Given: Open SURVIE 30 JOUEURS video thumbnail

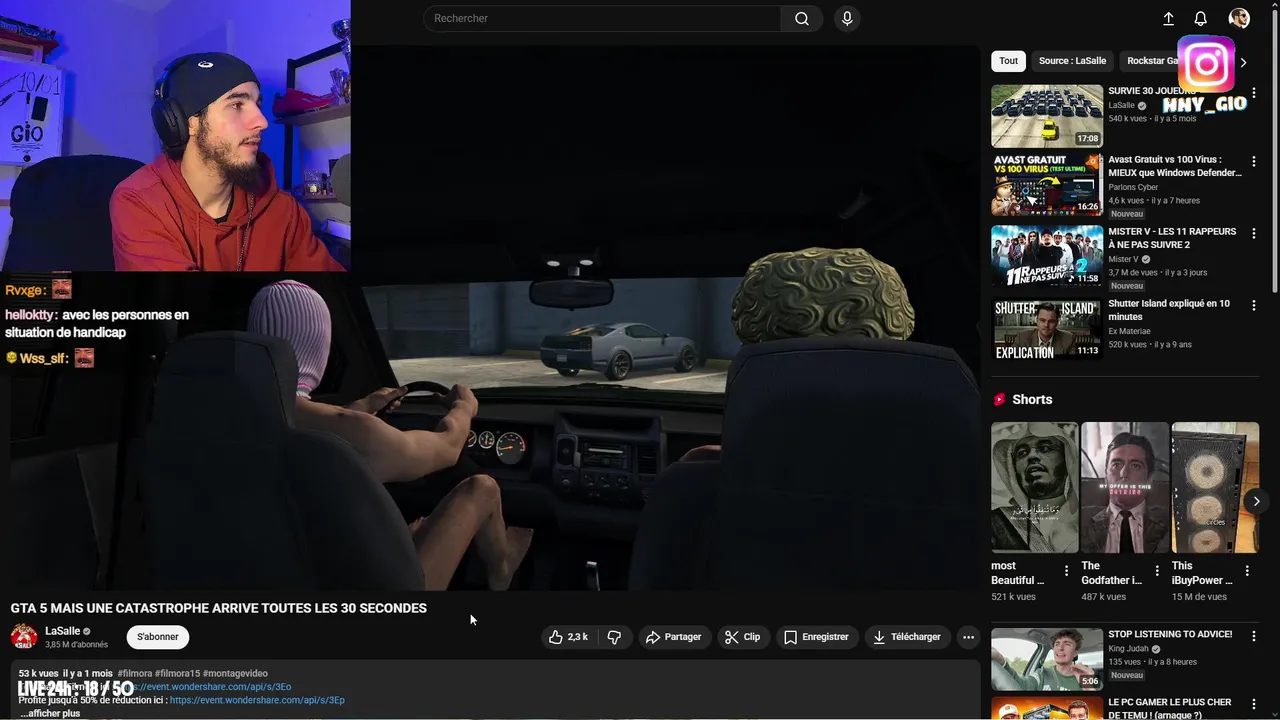Looking at the screenshot, I should 1047,116.
